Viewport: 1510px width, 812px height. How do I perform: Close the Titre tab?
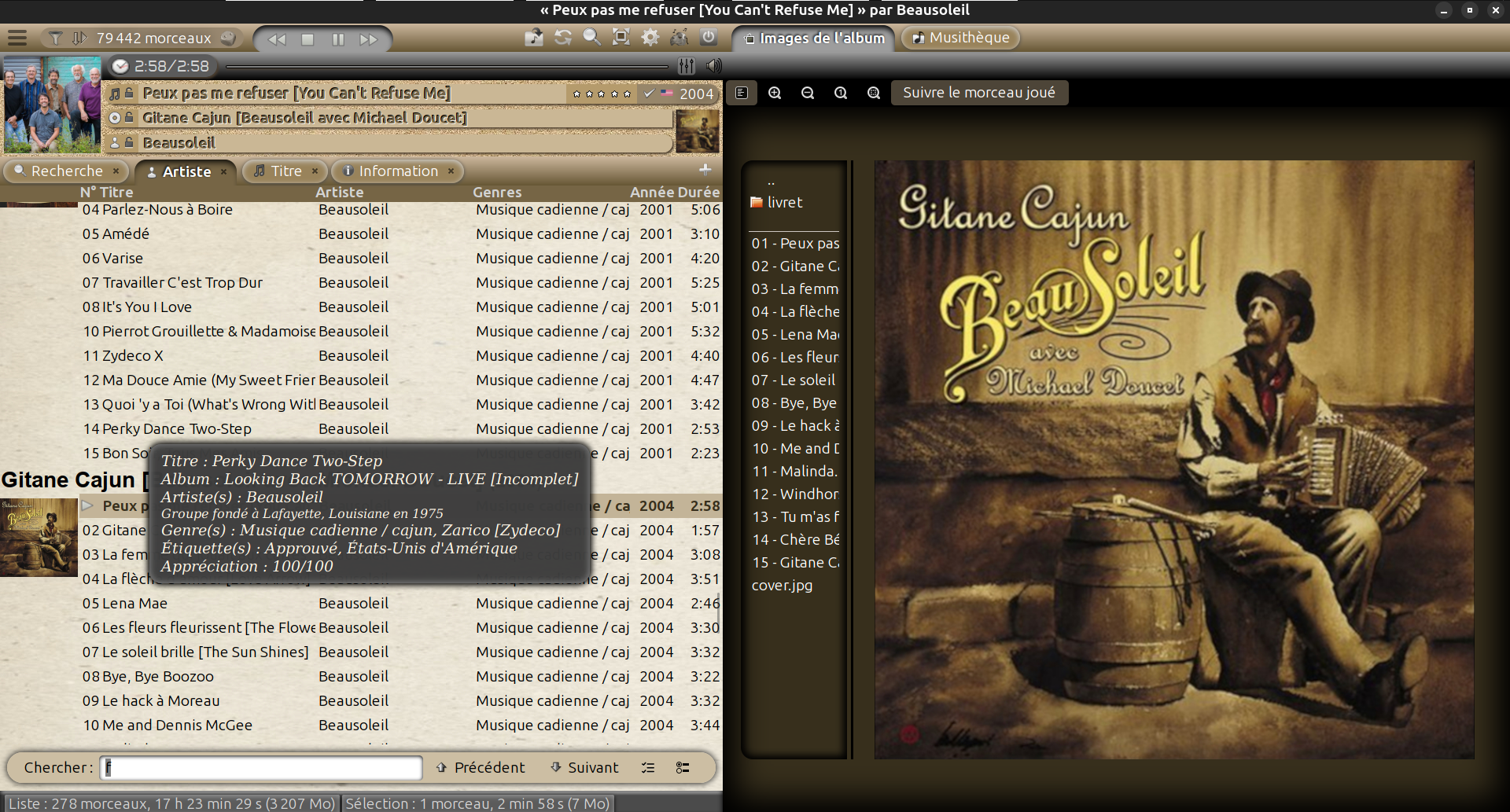tap(315, 171)
